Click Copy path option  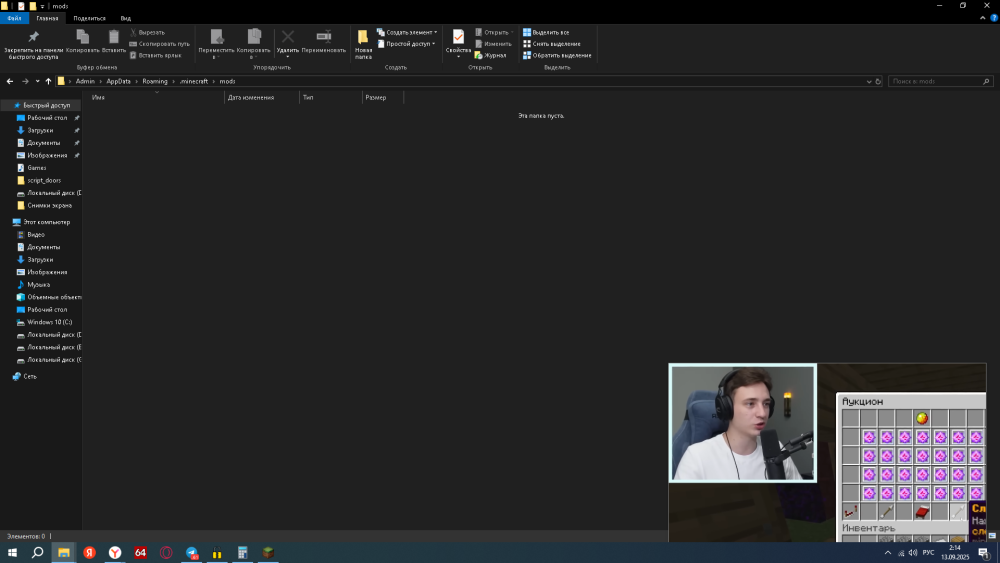159,43
